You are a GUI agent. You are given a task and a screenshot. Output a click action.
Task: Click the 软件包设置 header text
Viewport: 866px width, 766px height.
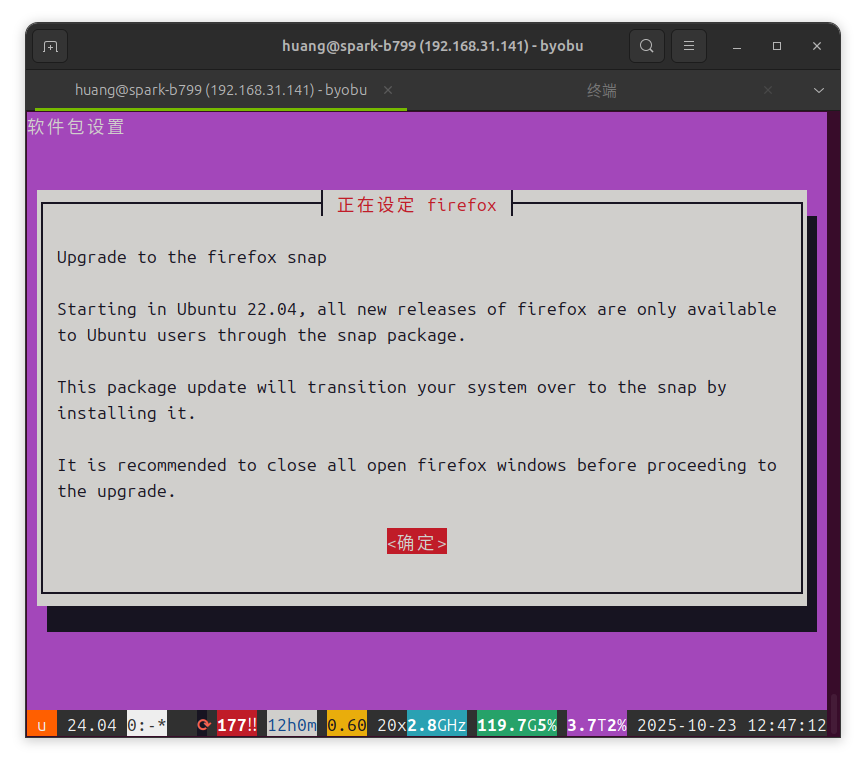pyautogui.click(x=76, y=127)
